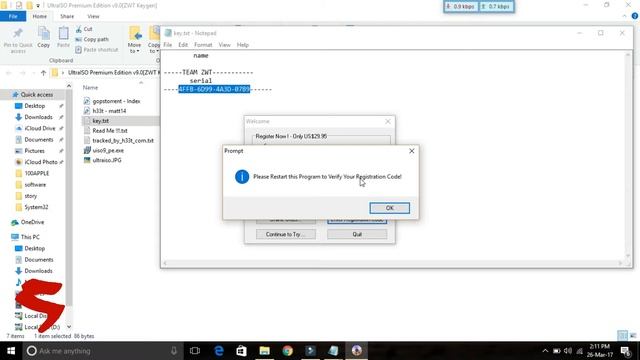Open Microsoft Edge from the taskbar
Viewport: 640px width, 360px height.
tap(219, 351)
